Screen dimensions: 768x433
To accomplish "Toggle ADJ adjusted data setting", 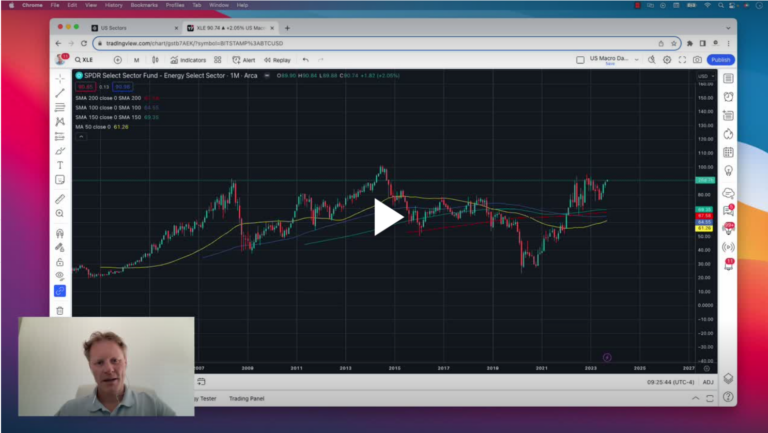I will 708,381.
